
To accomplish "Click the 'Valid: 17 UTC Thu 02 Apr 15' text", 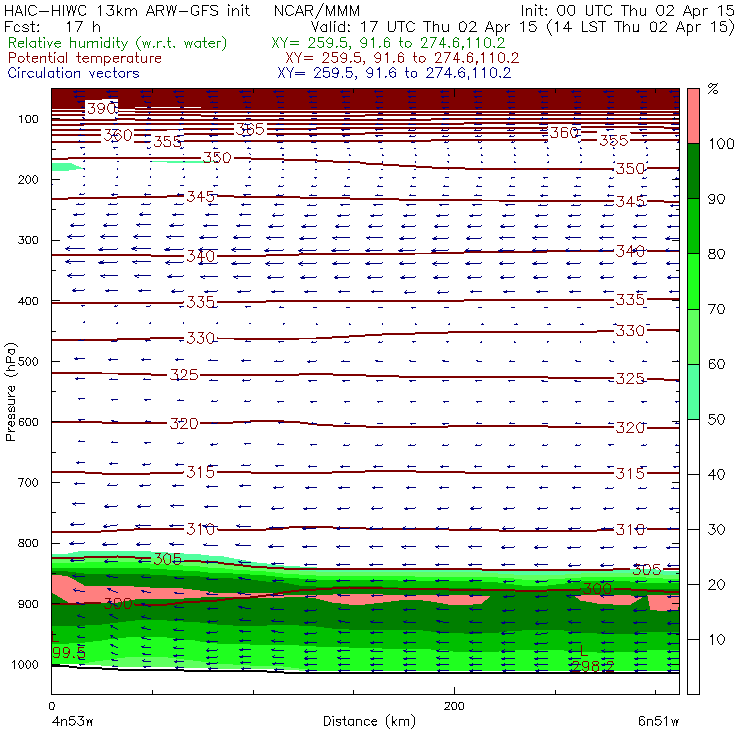I will [x=424, y=27].
